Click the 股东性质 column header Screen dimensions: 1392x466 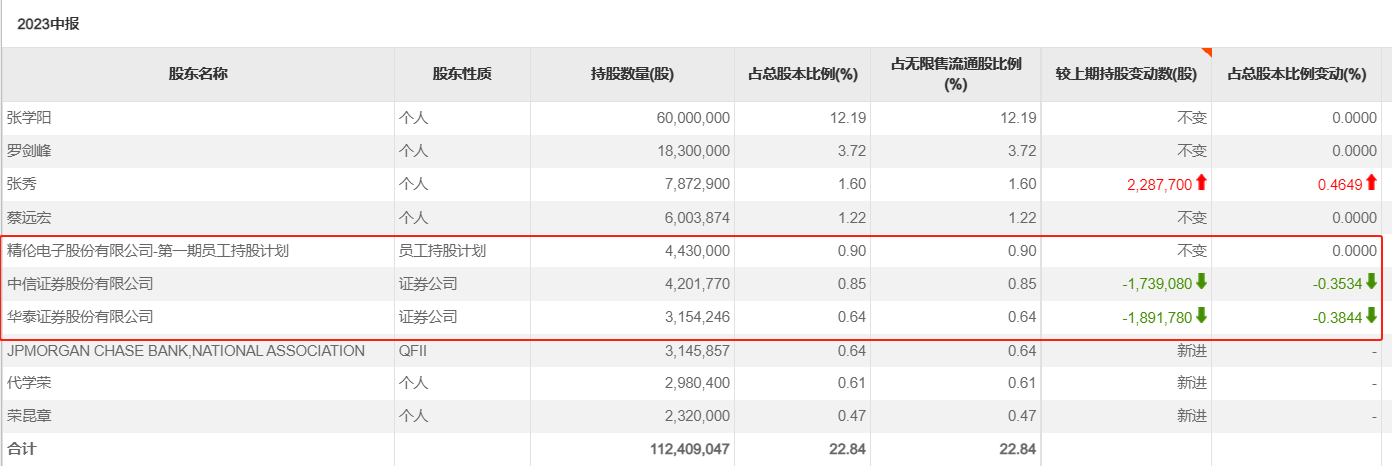tap(462, 74)
